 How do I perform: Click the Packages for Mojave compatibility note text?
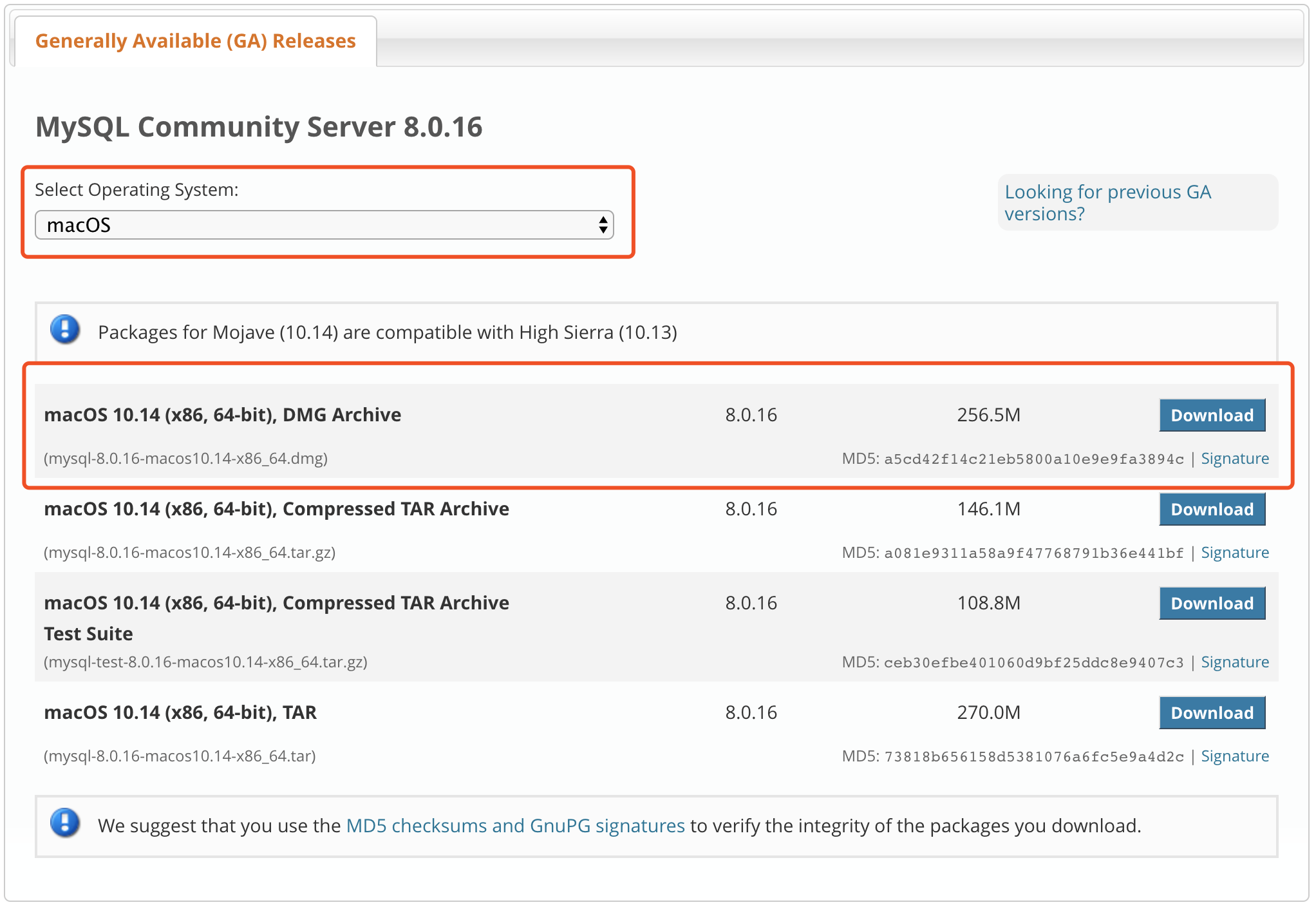[388, 332]
